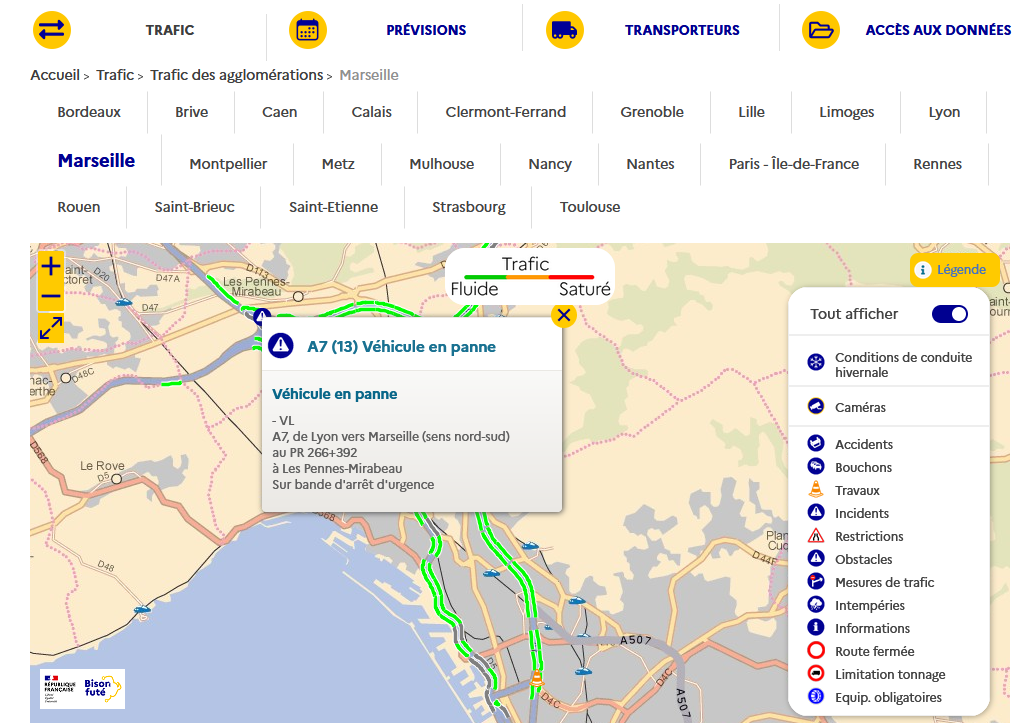Click the Bison futé logo on map

(x=102, y=688)
